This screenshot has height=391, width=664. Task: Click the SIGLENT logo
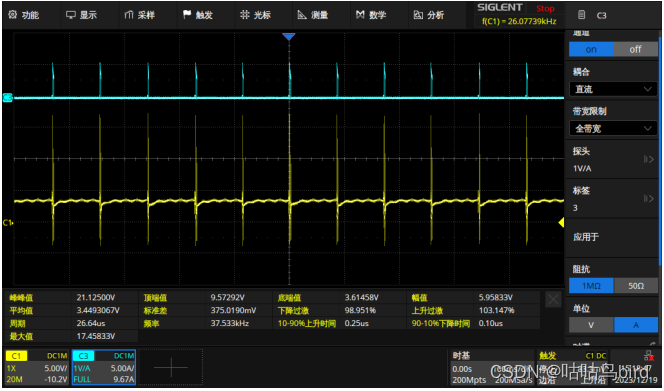pos(500,8)
